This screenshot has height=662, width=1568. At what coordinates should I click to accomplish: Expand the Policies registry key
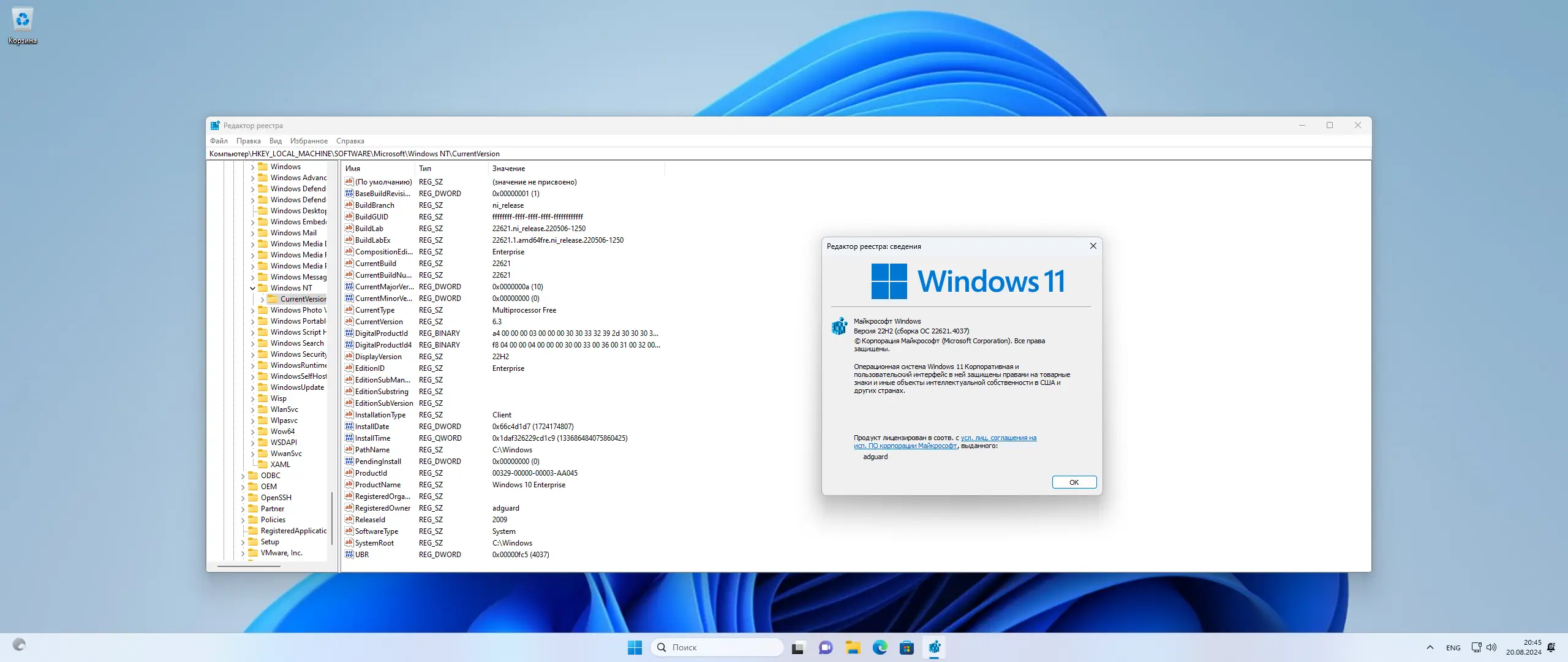tap(243, 520)
